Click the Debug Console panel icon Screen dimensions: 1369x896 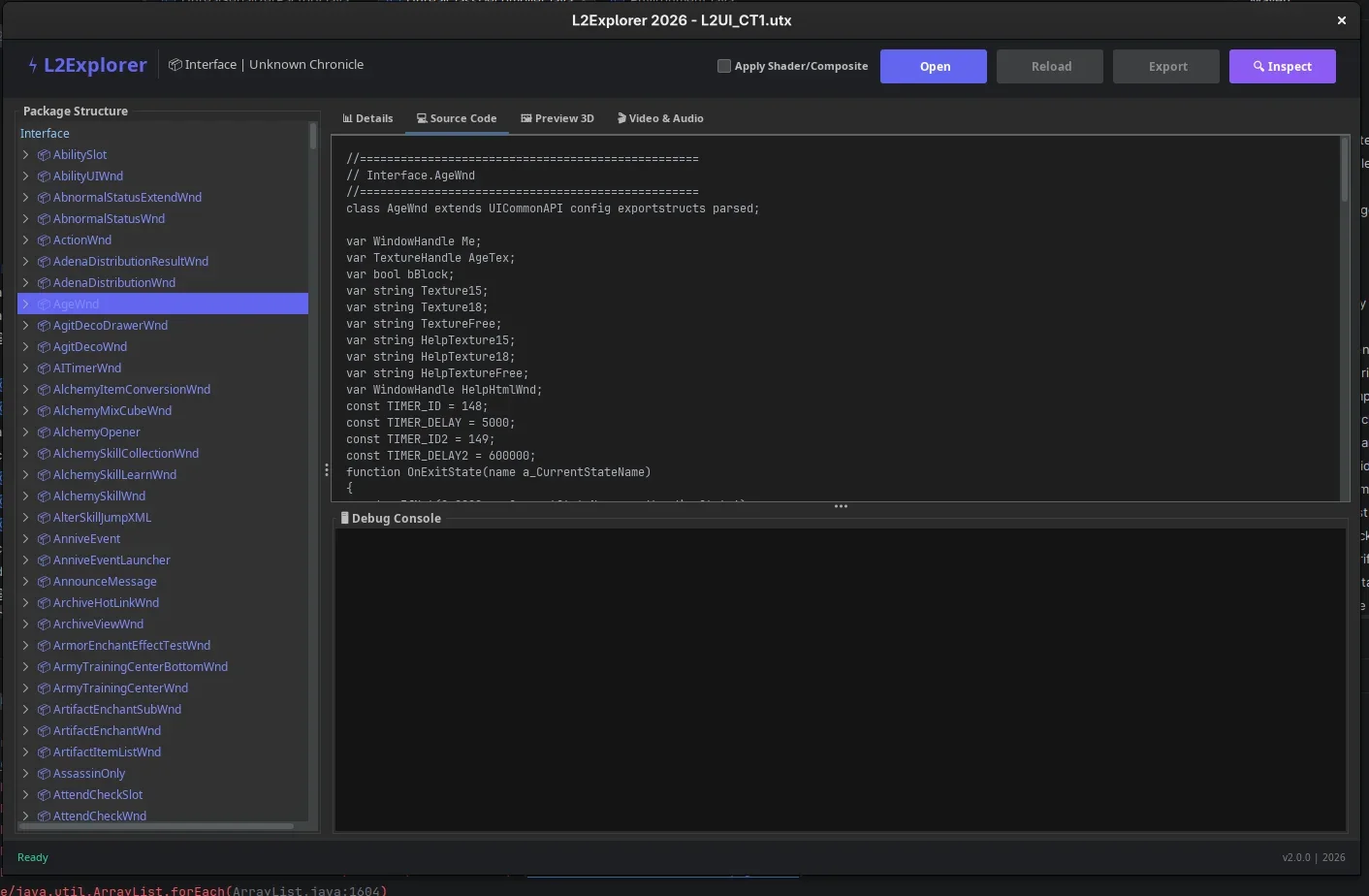coord(344,519)
